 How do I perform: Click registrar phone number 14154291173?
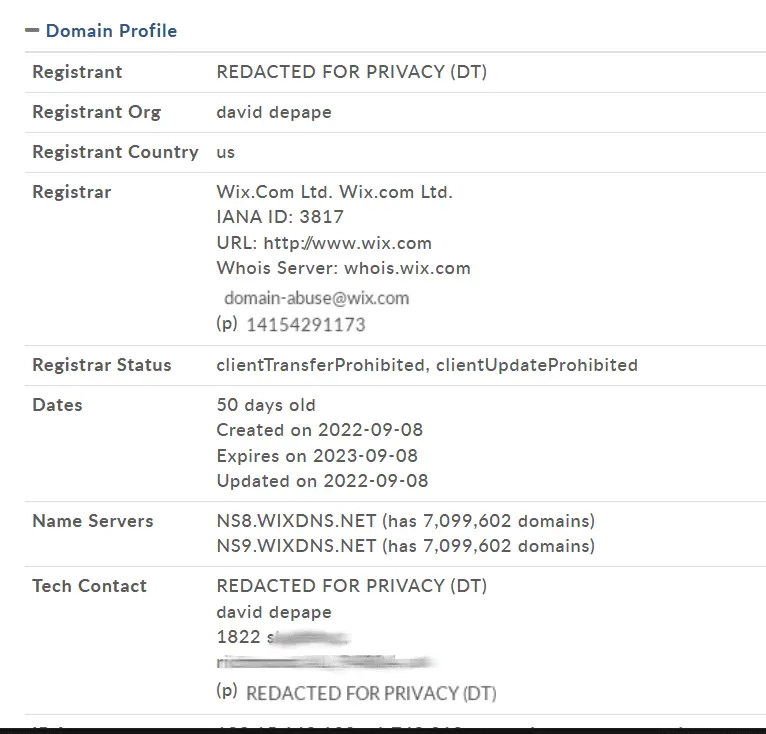point(305,325)
